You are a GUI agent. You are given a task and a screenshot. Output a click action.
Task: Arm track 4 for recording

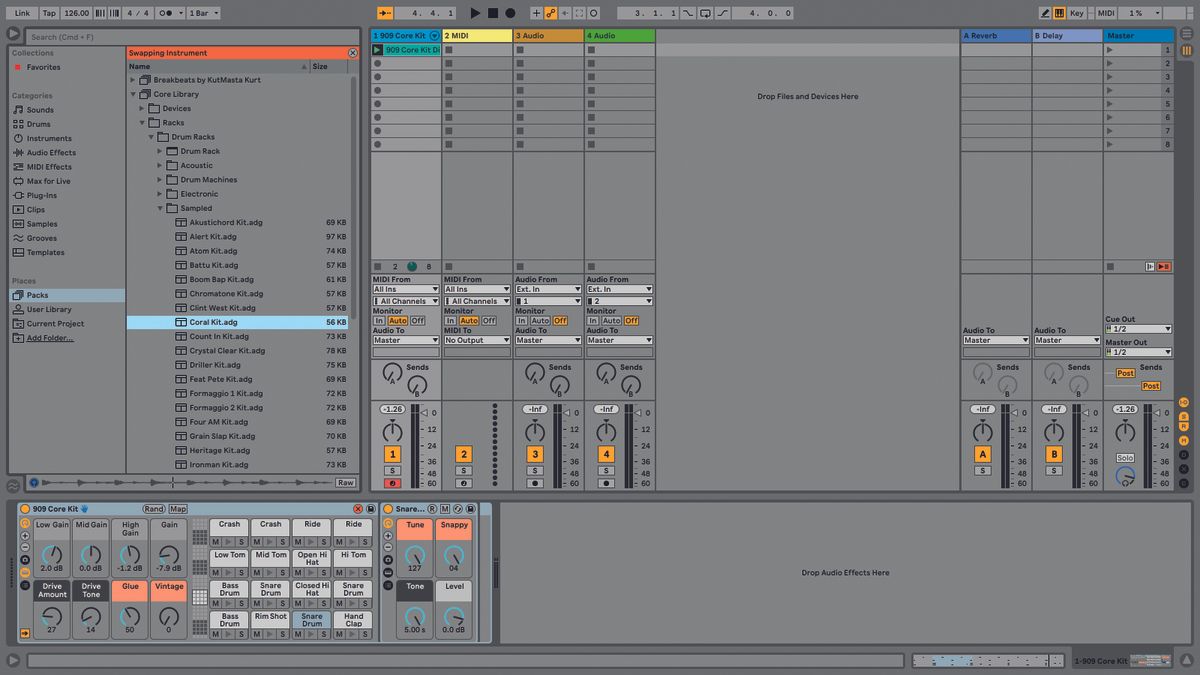(606, 483)
